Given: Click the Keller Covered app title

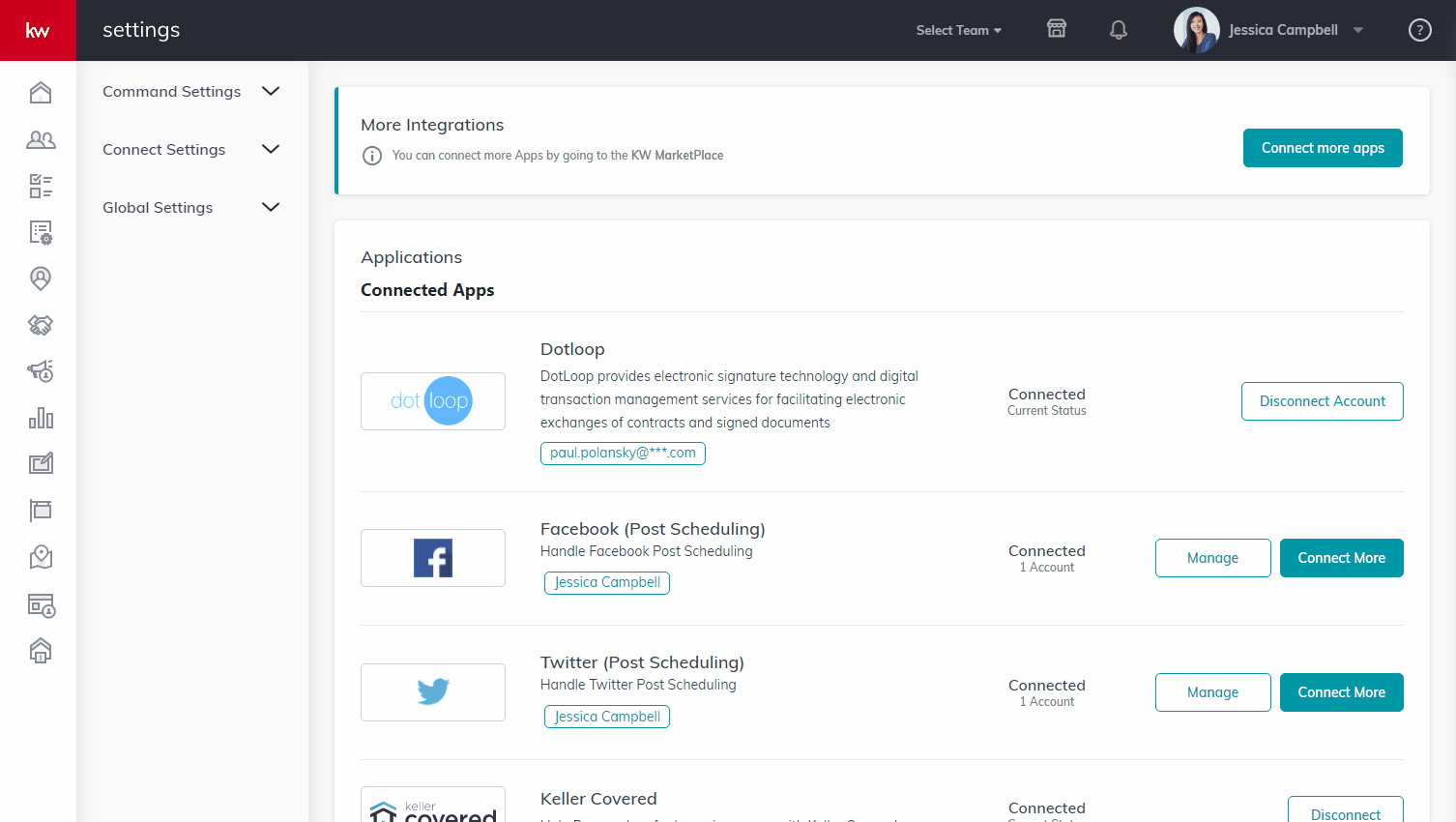Looking at the screenshot, I should [x=598, y=799].
